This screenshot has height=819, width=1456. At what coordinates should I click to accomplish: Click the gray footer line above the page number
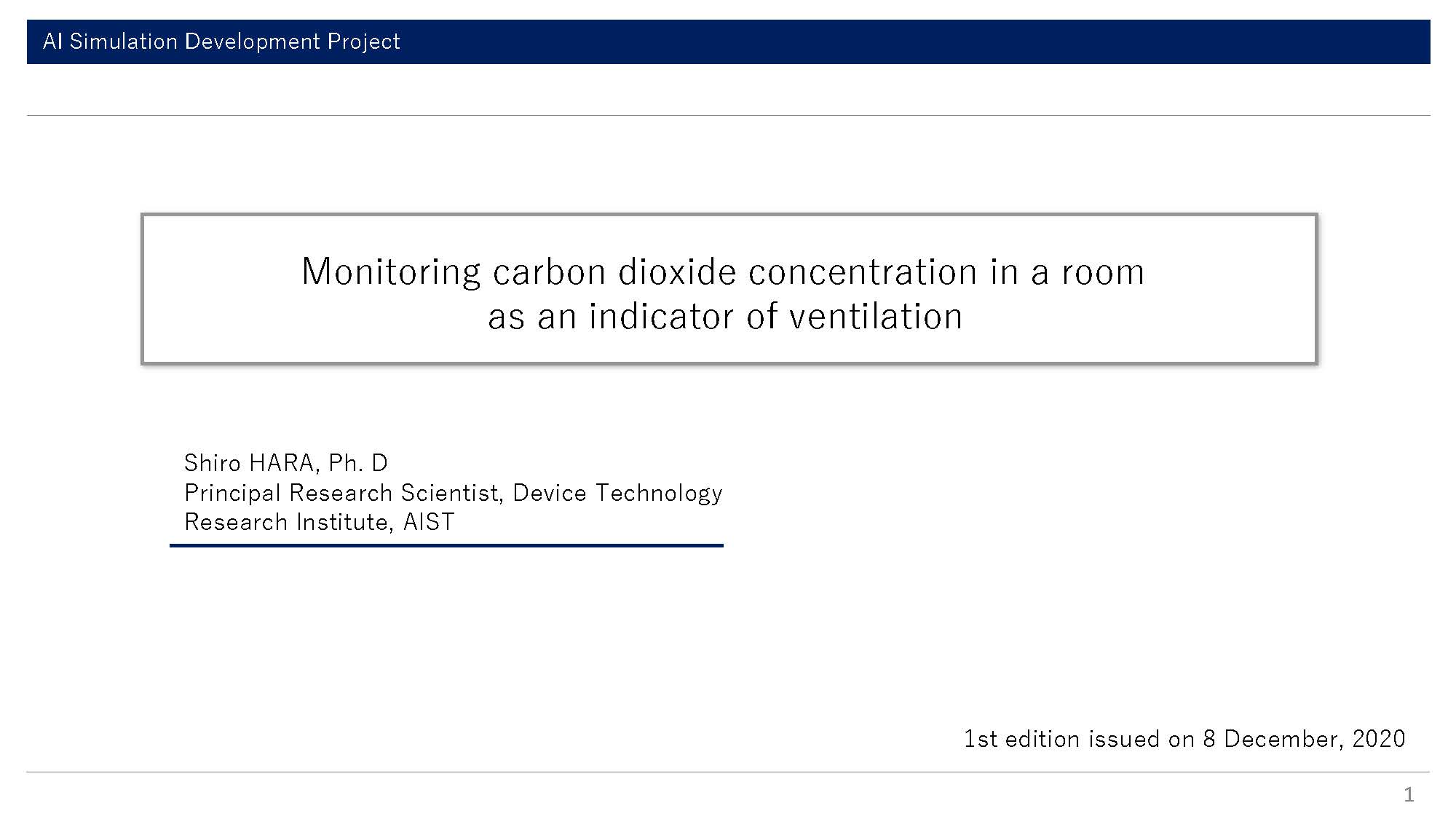(x=728, y=772)
